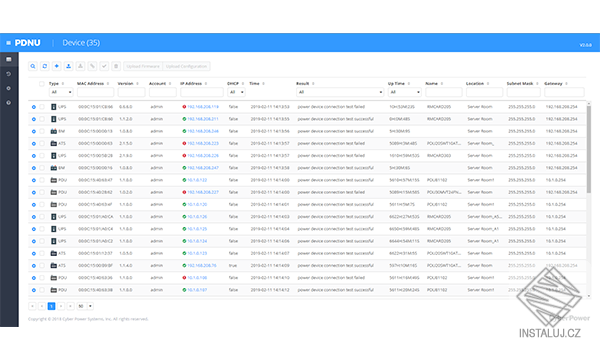
Task: Click the red status icon beside 192.168.208.223
Action: coord(184,143)
